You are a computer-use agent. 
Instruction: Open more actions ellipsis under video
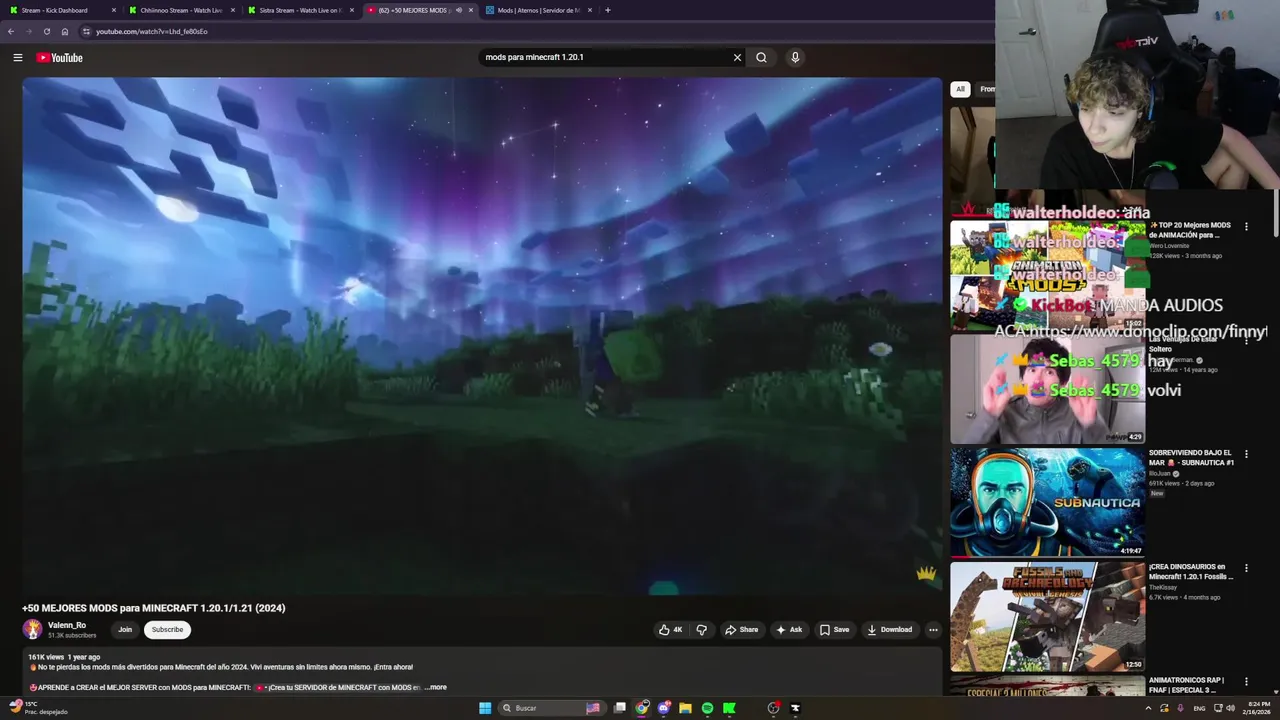[x=933, y=630]
